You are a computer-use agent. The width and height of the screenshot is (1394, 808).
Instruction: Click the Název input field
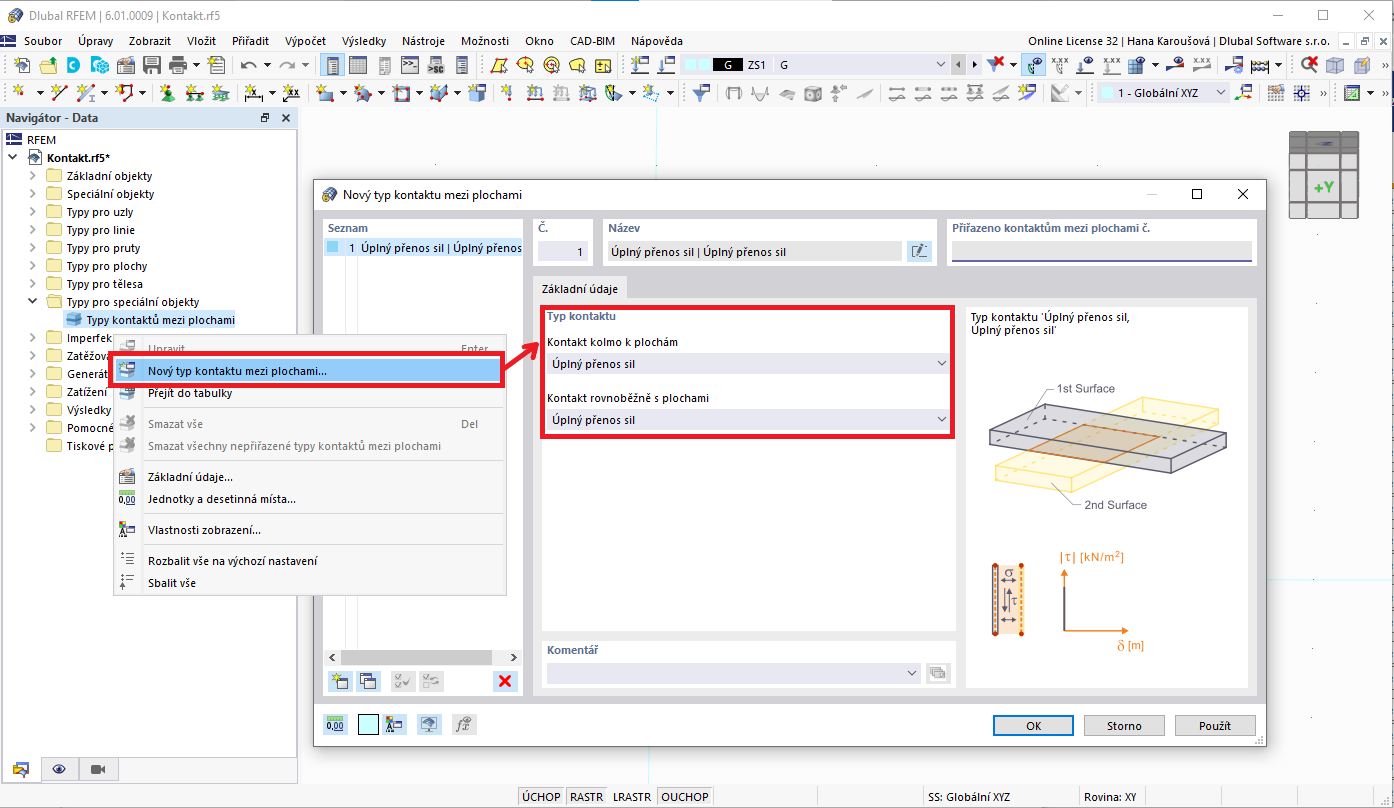[x=755, y=252]
